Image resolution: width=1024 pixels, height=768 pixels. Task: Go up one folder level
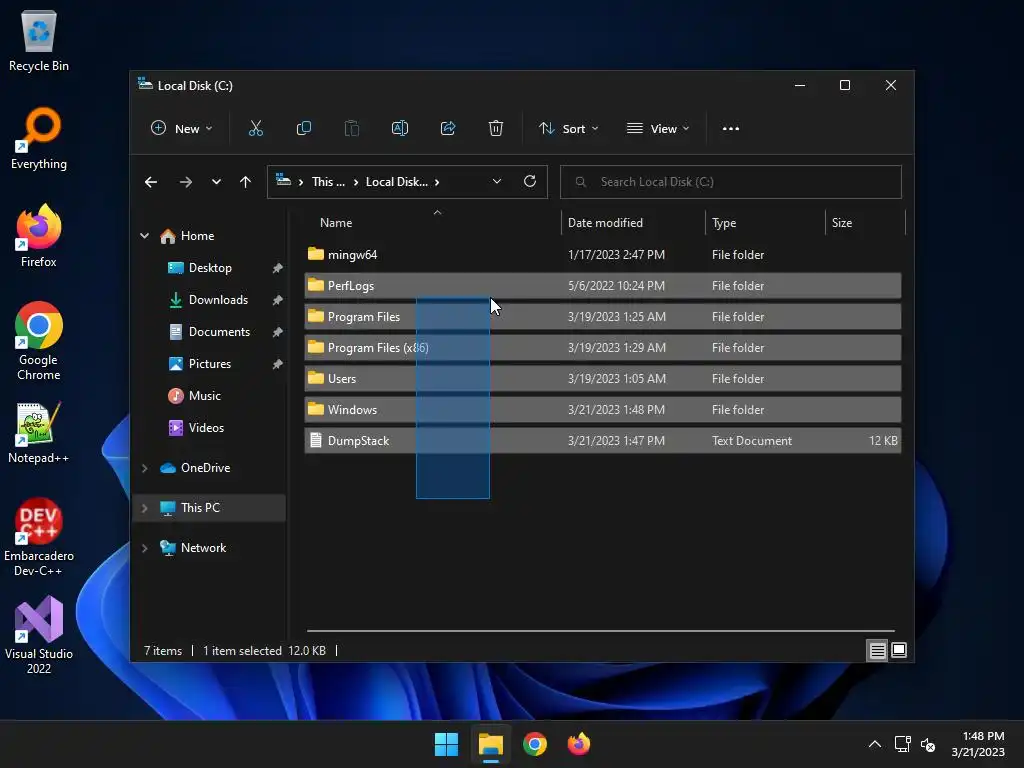(x=245, y=182)
